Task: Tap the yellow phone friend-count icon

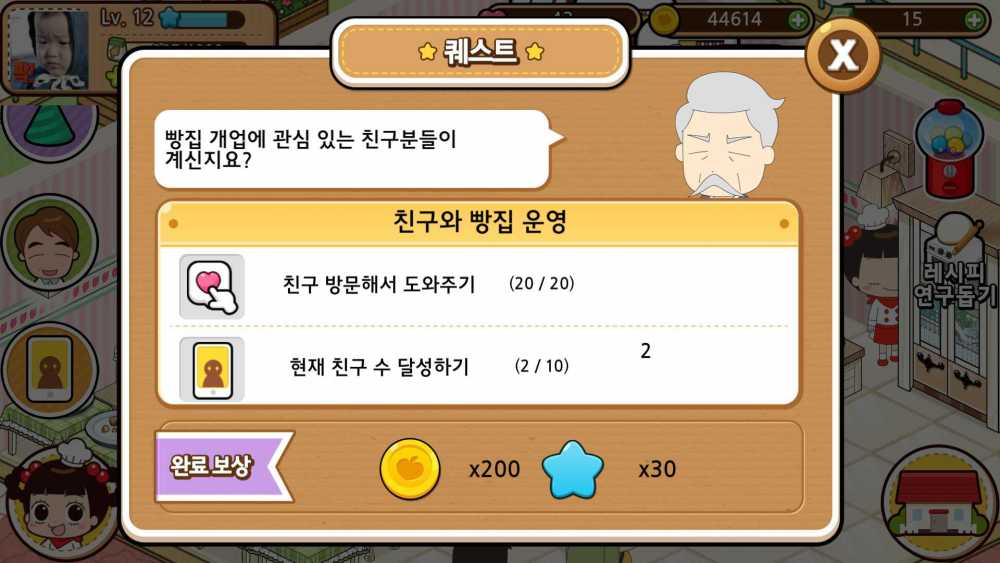Action: [212, 370]
